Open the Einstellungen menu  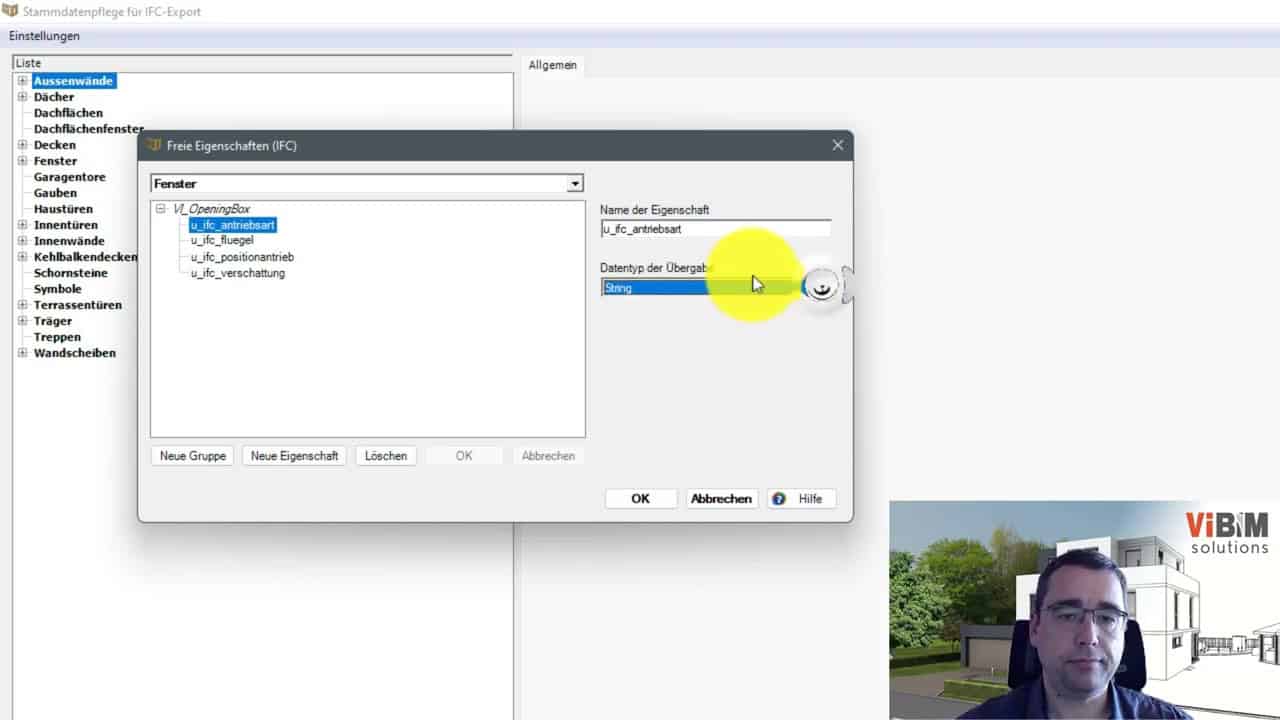44,36
